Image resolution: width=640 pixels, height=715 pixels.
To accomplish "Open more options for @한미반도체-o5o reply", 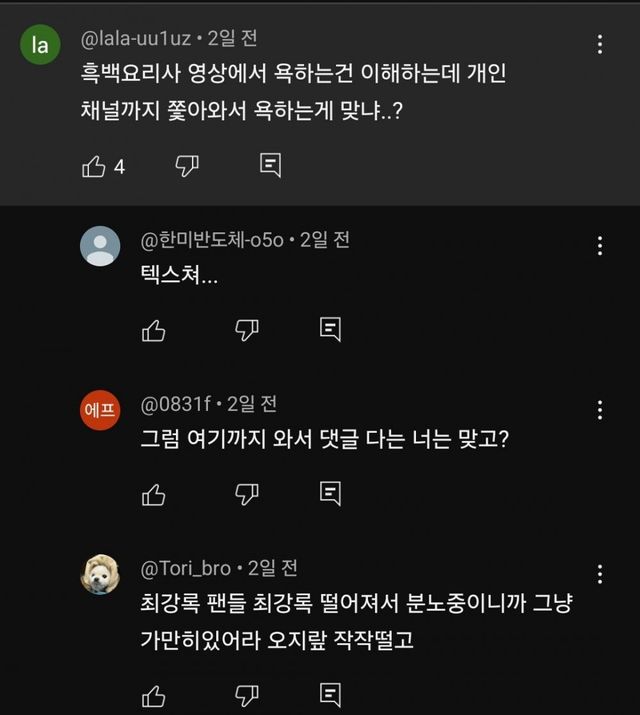I will (599, 246).
